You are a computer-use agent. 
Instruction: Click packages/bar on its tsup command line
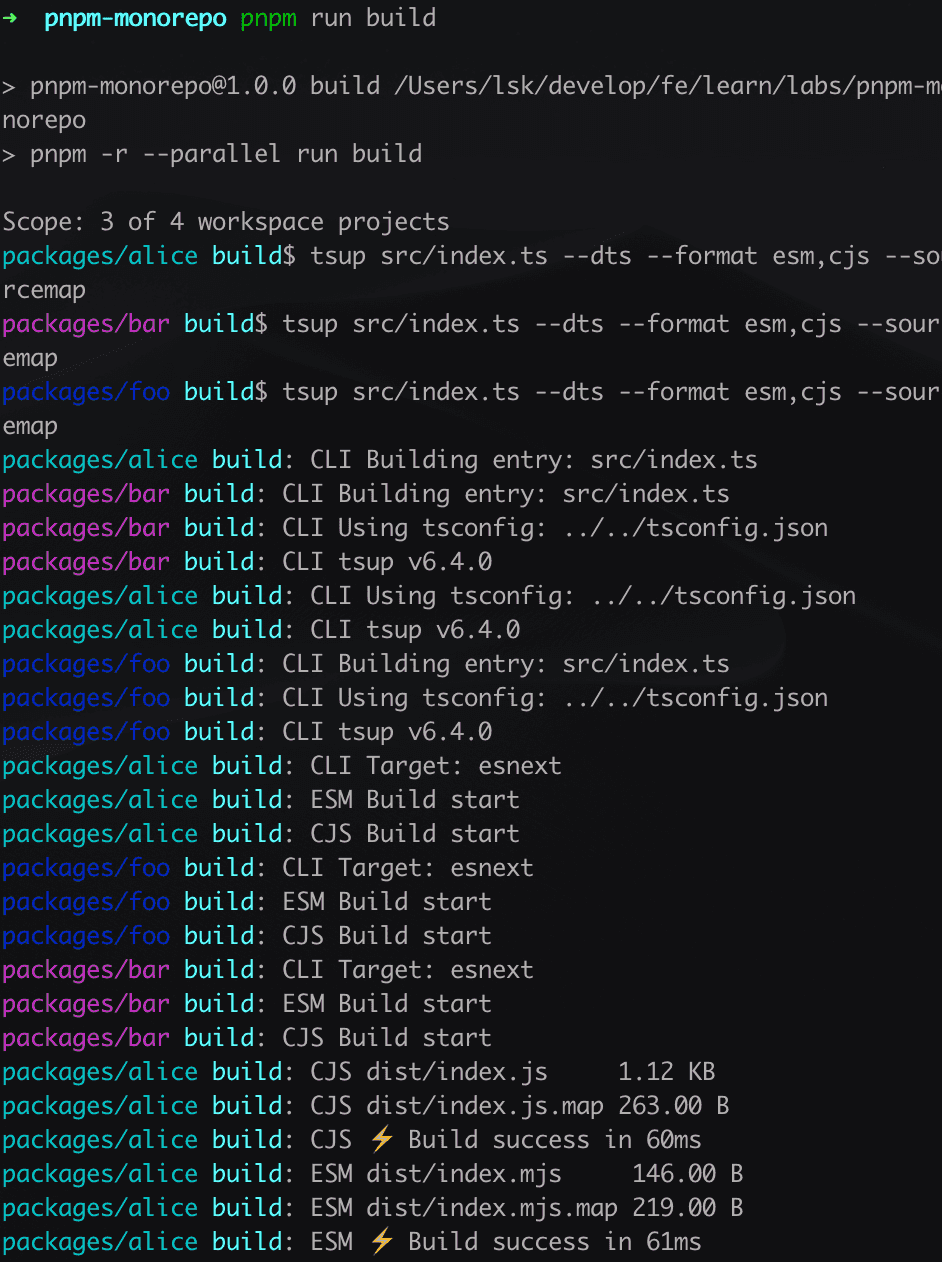(x=86, y=324)
